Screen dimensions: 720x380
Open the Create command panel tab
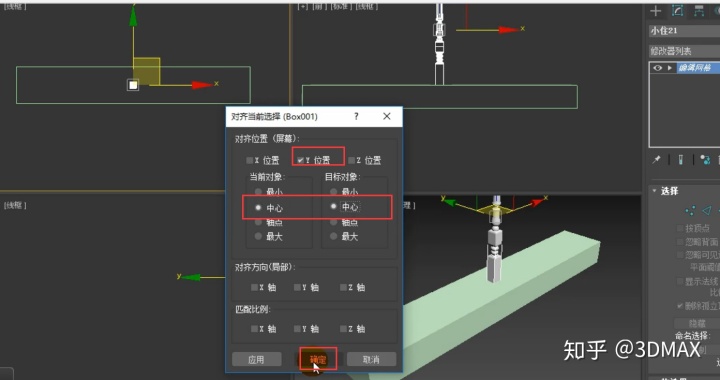(656, 11)
